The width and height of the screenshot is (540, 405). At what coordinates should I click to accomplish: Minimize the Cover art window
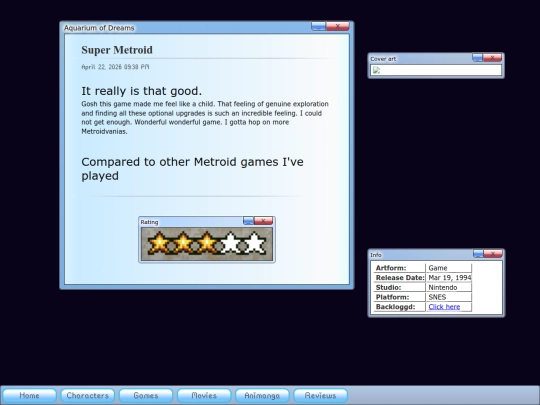(x=477, y=58)
